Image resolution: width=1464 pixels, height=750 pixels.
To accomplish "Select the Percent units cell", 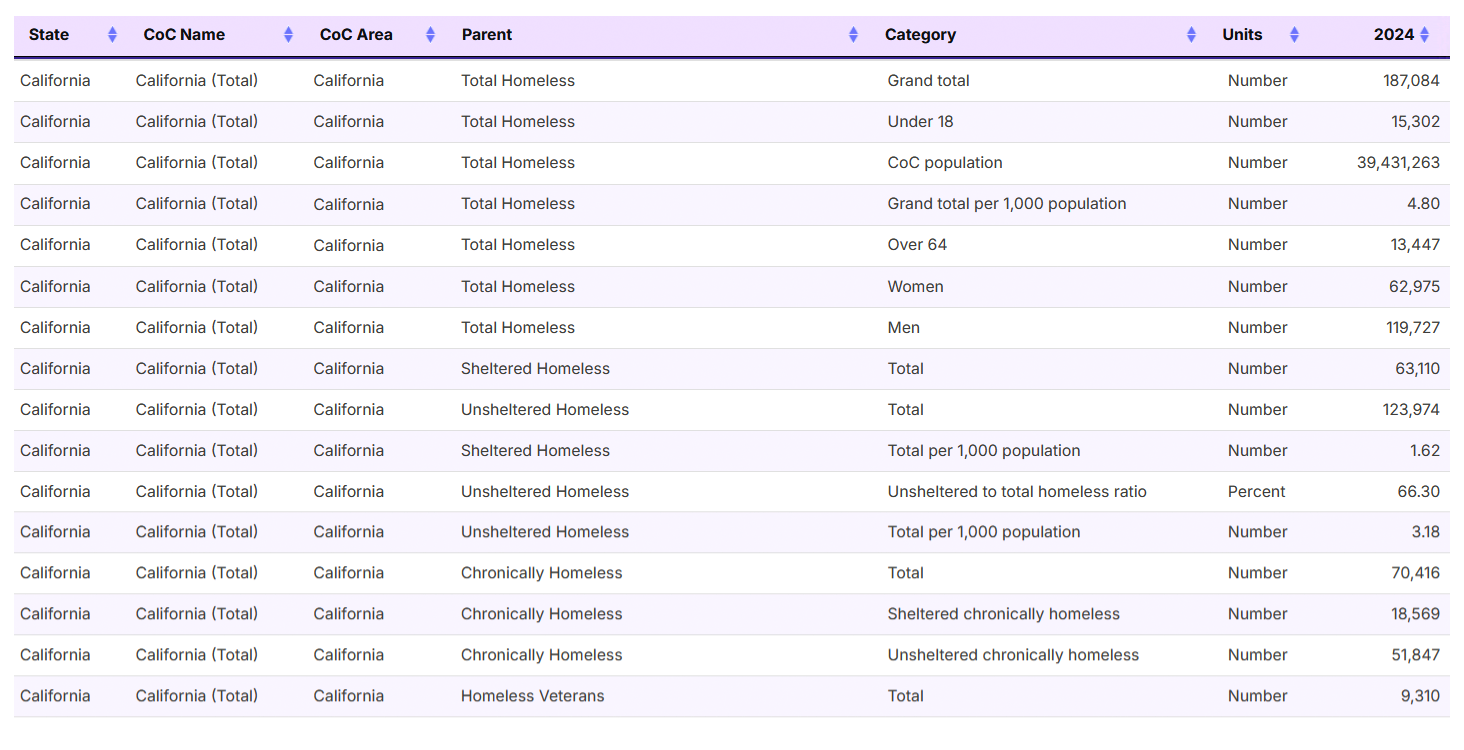I will (1256, 492).
